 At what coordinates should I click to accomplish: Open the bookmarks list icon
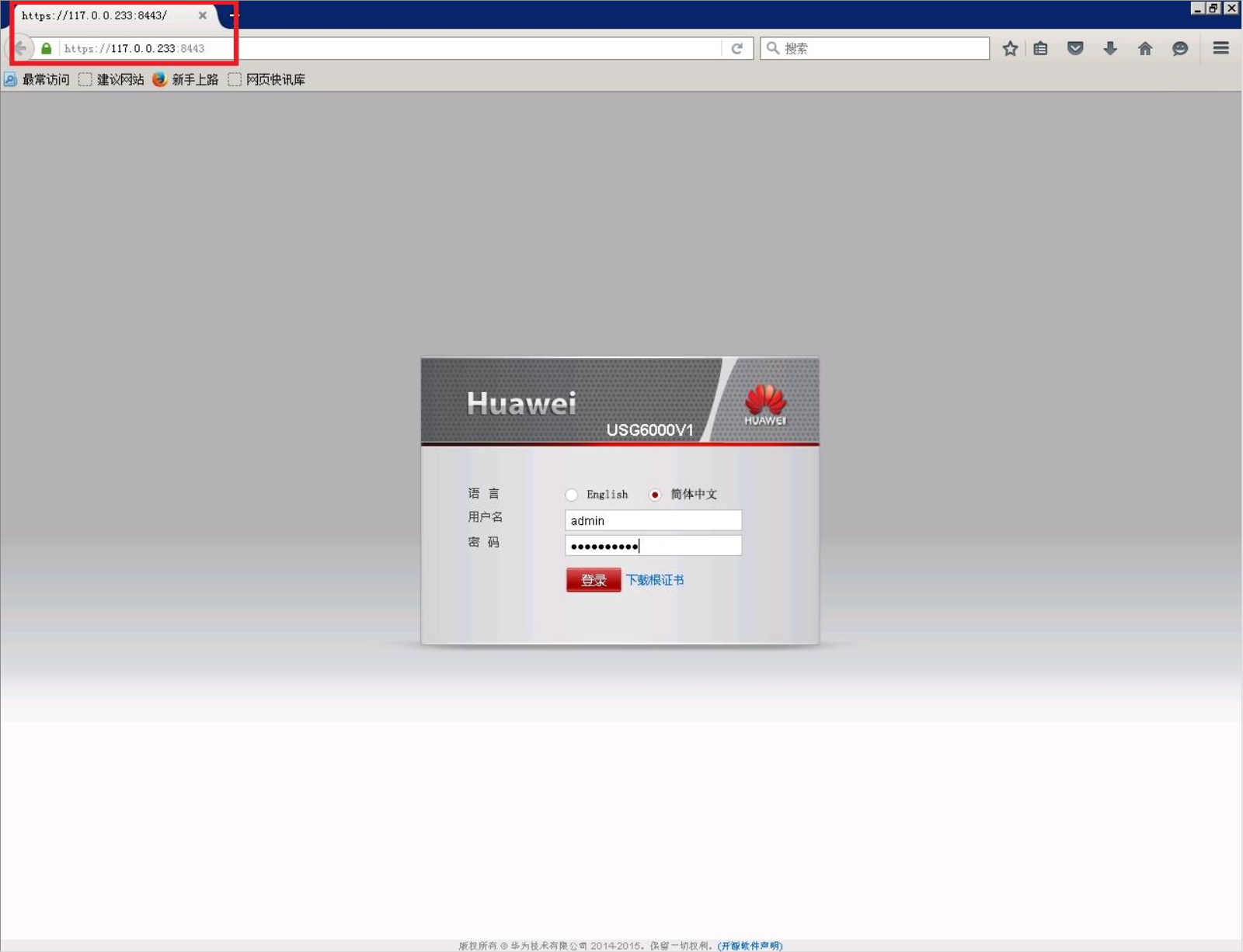click(x=1041, y=48)
